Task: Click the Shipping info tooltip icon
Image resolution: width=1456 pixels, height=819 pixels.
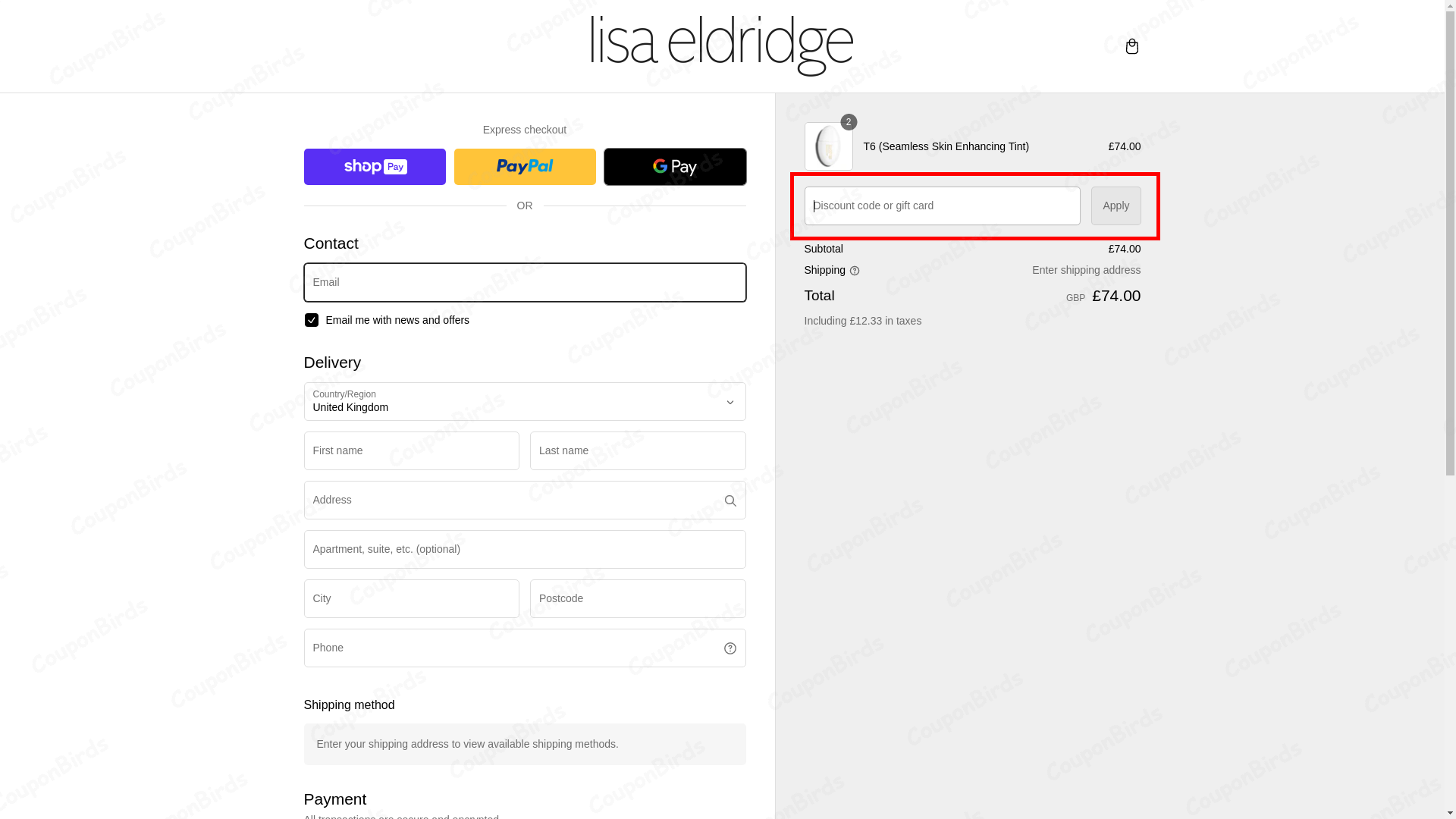Action: (x=855, y=271)
